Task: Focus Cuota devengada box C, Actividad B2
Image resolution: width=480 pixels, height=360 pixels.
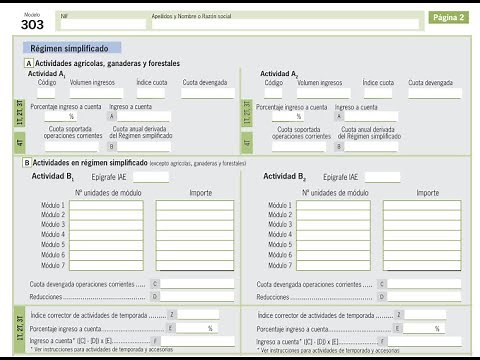Action: 424,284
